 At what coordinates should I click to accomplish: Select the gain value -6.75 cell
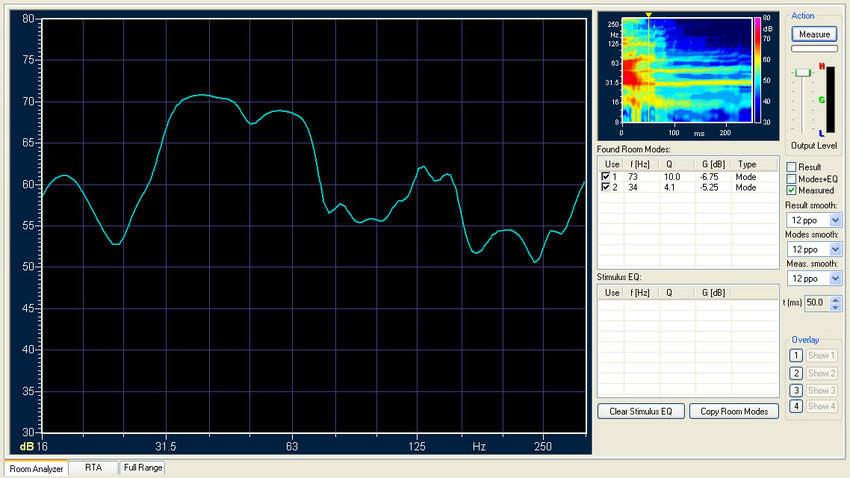click(709, 177)
